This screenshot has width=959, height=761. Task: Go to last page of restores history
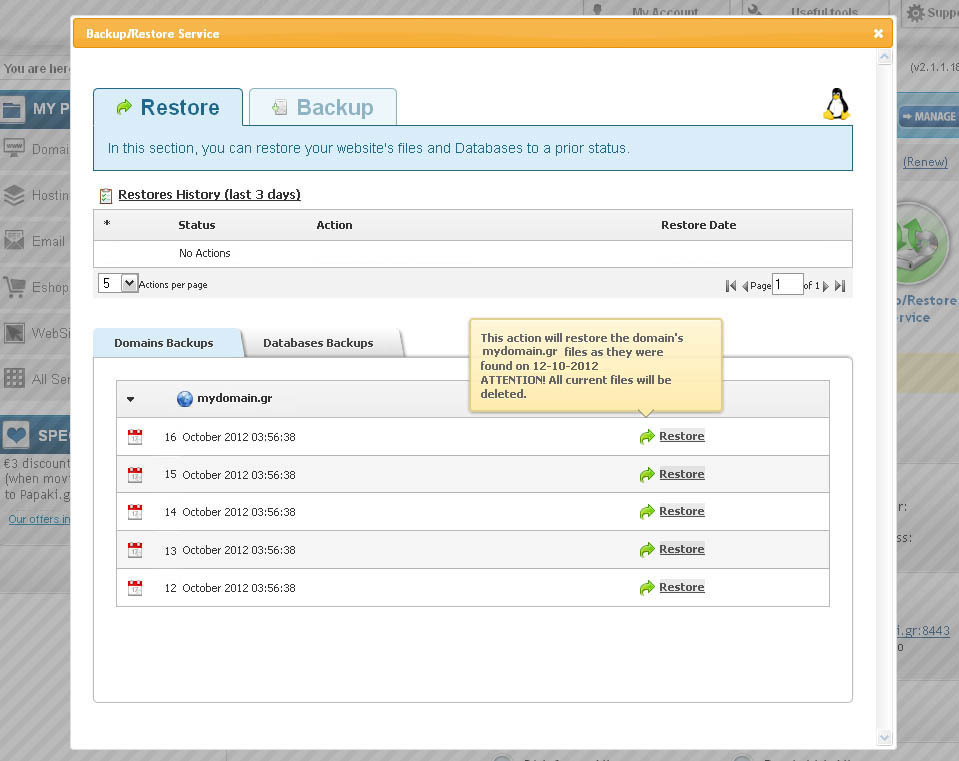(x=840, y=286)
